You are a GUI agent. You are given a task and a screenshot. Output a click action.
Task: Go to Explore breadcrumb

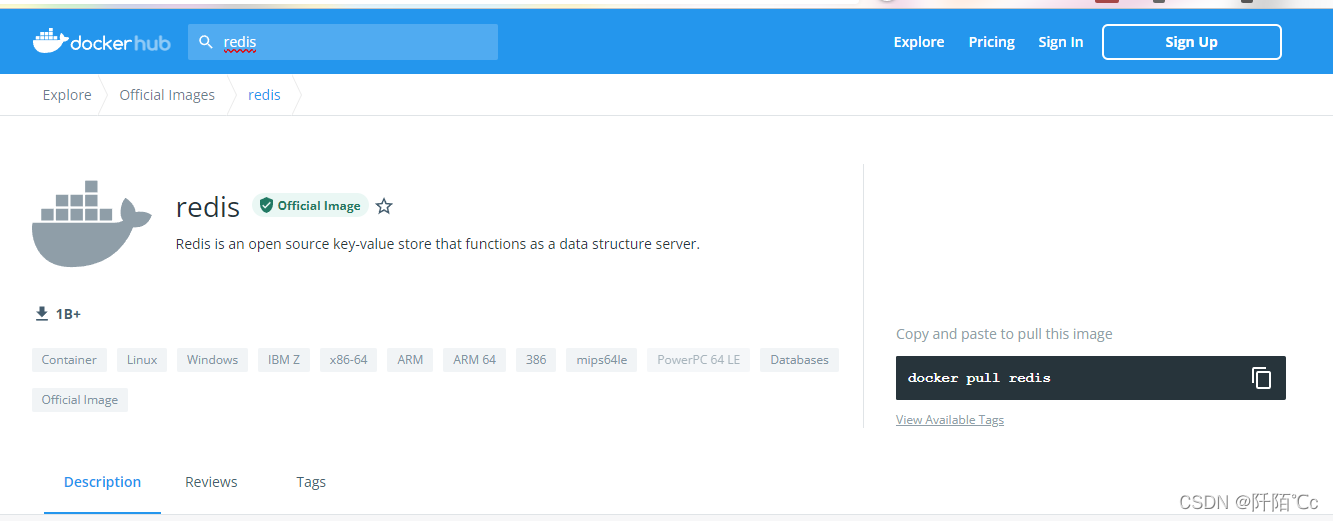tap(67, 95)
